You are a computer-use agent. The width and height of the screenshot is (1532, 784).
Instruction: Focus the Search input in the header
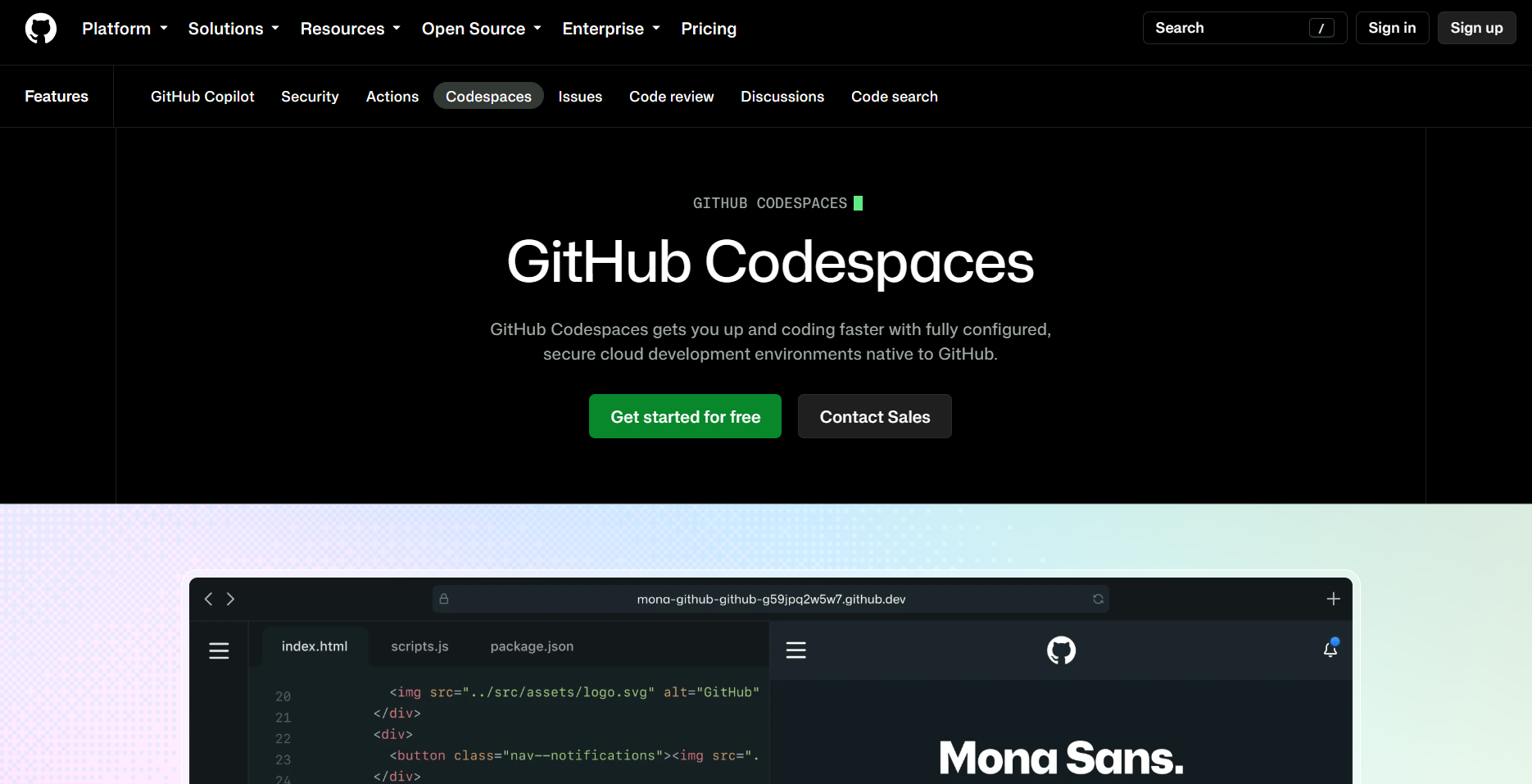1244,28
